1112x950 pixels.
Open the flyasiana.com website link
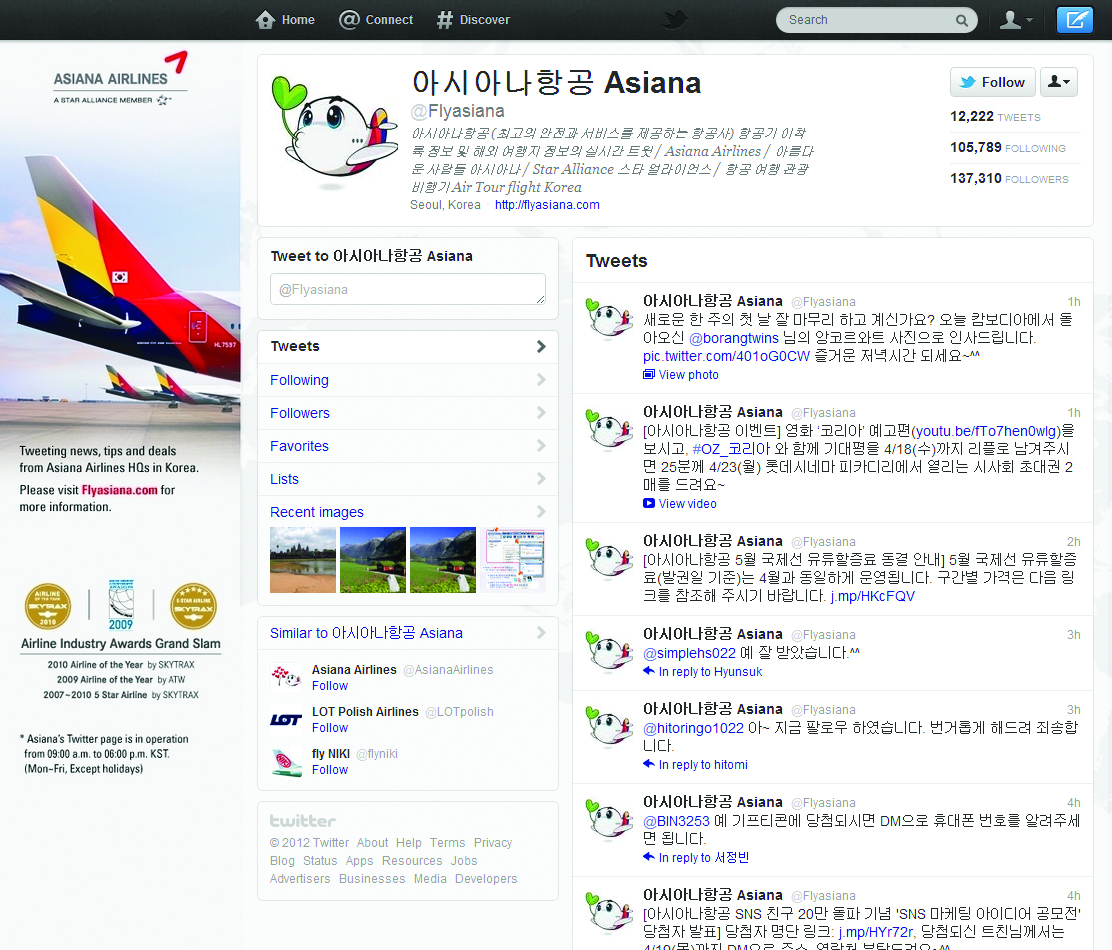(547, 205)
